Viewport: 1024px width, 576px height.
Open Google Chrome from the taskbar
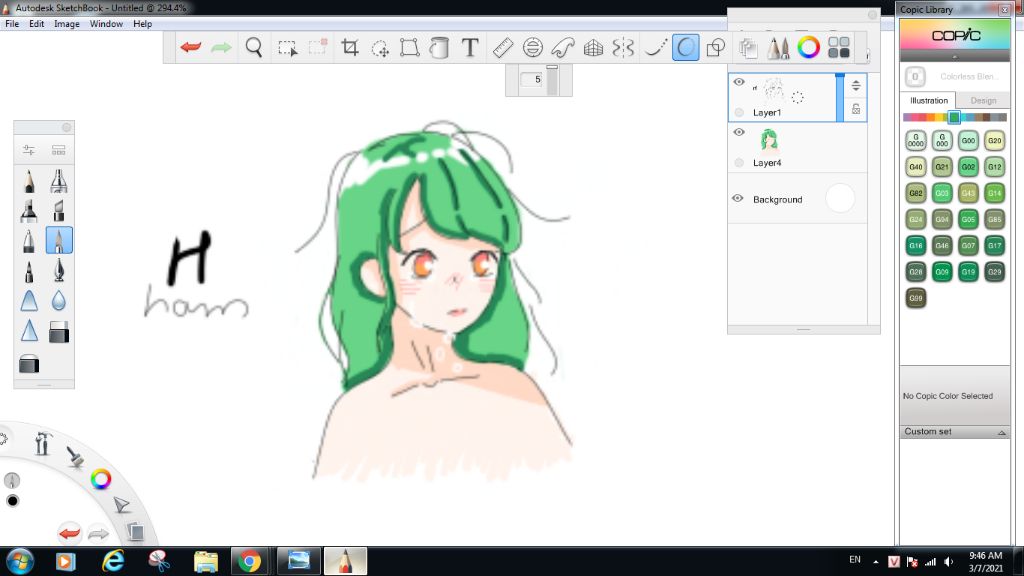[x=249, y=561]
